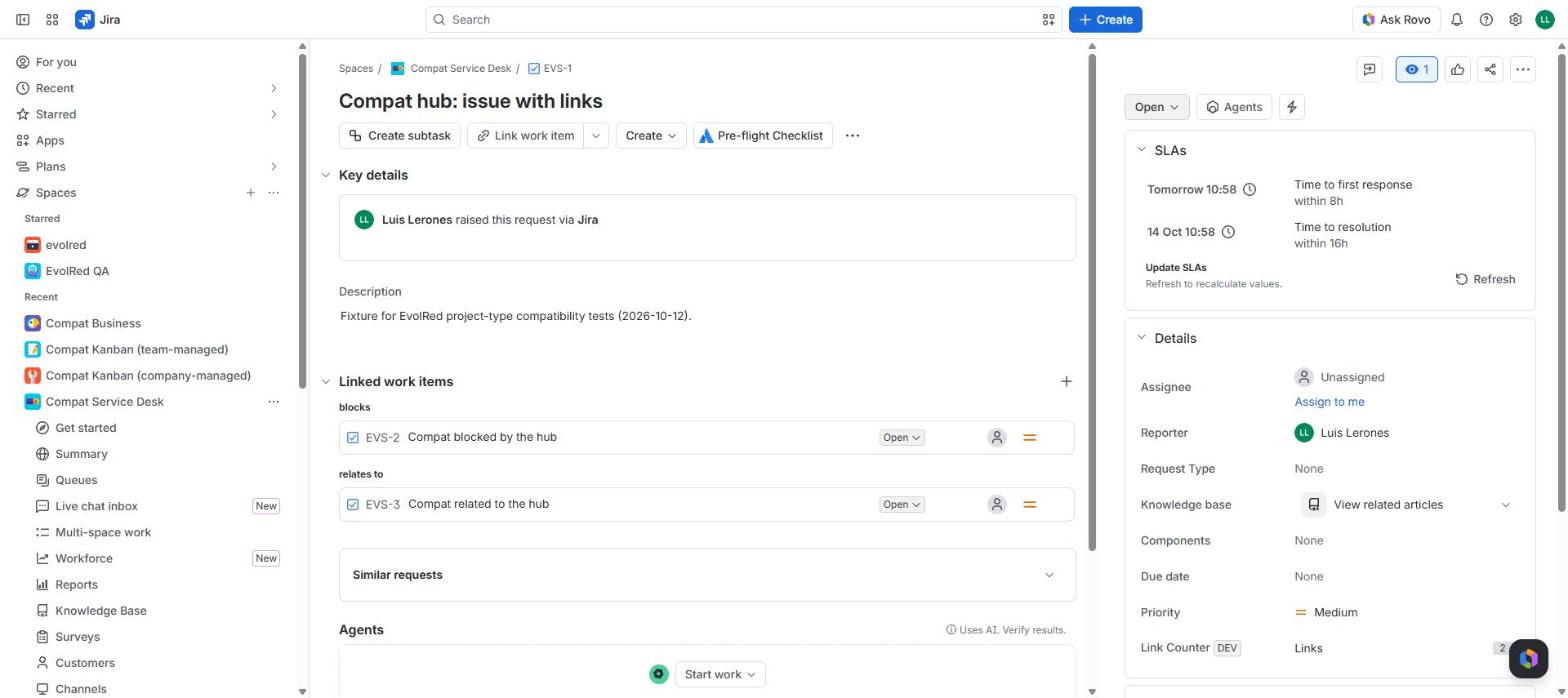Toggle the watch eye button
Viewport: 1568px width, 698px height.
(x=1416, y=69)
